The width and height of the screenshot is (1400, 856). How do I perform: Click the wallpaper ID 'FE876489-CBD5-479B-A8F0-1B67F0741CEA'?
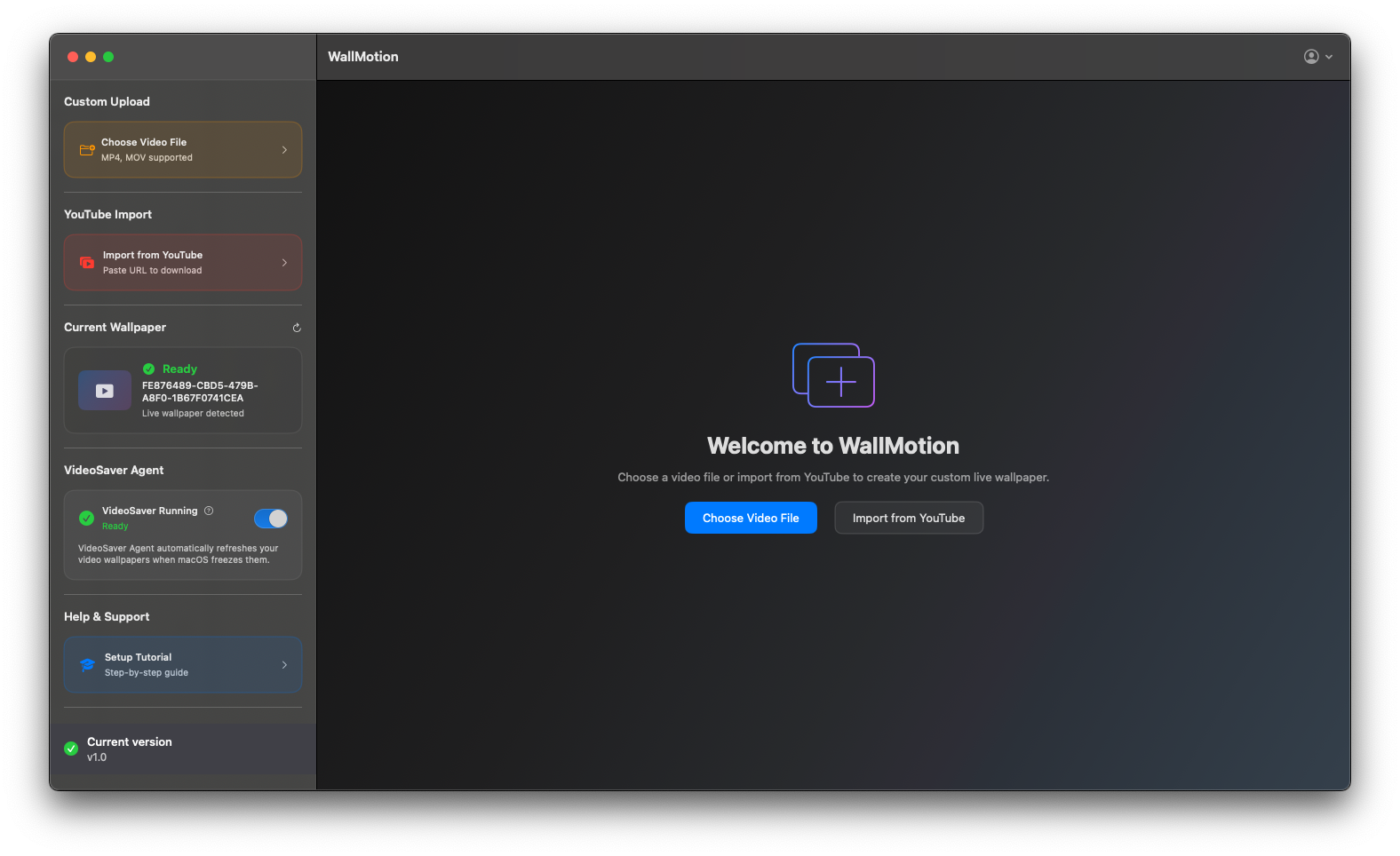point(200,392)
